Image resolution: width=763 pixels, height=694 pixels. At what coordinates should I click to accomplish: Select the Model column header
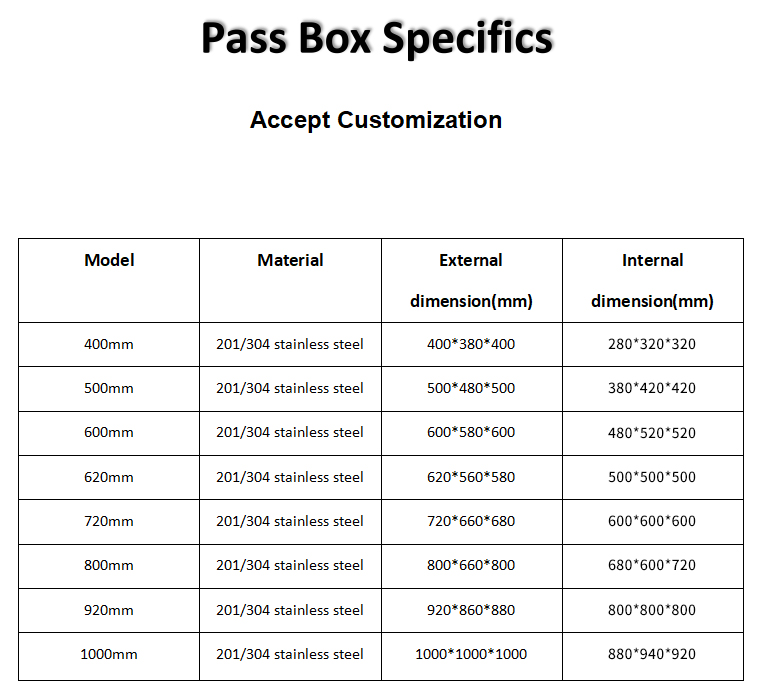tap(109, 260)
